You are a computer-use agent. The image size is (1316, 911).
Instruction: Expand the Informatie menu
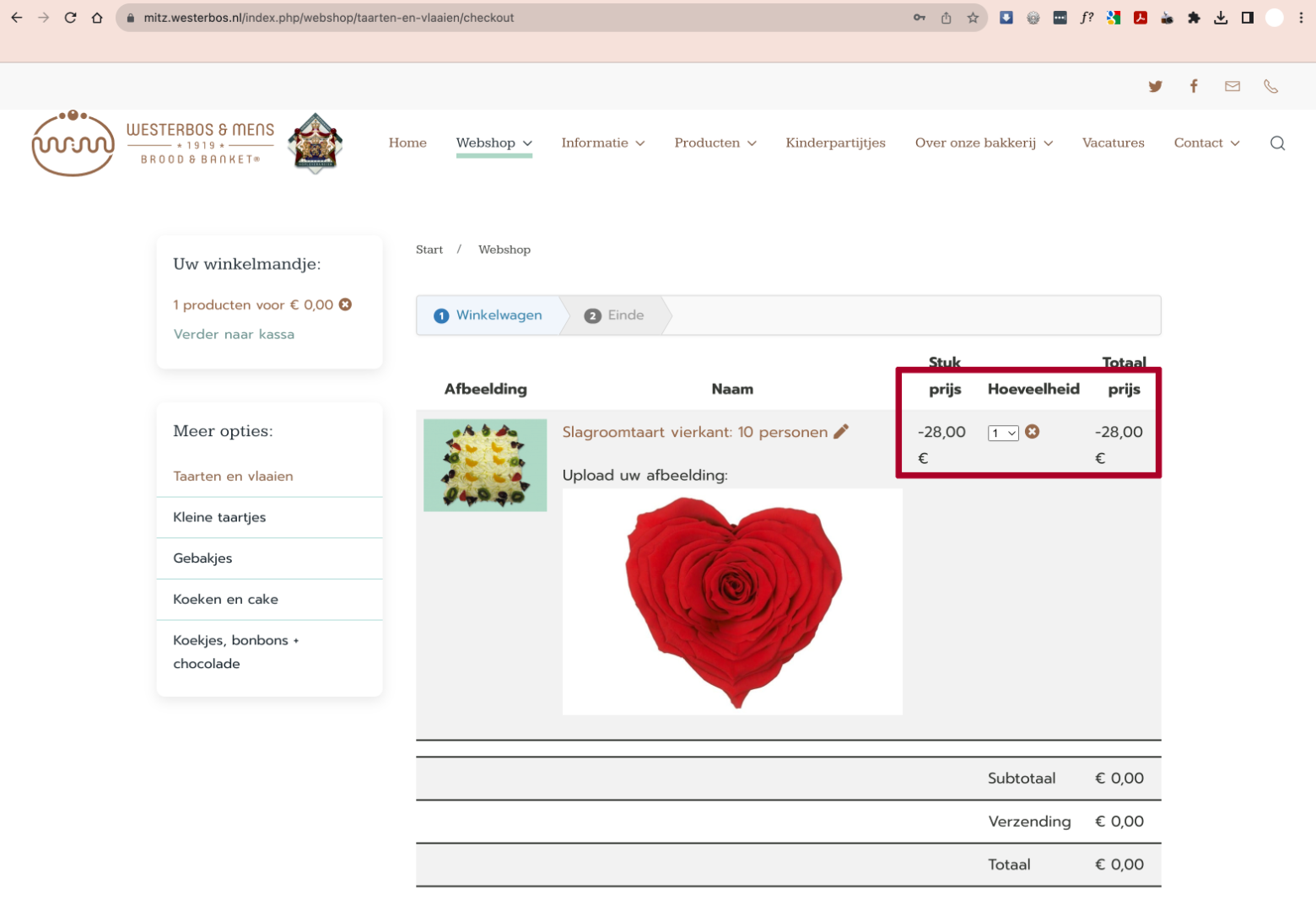[x=603, y=143]
